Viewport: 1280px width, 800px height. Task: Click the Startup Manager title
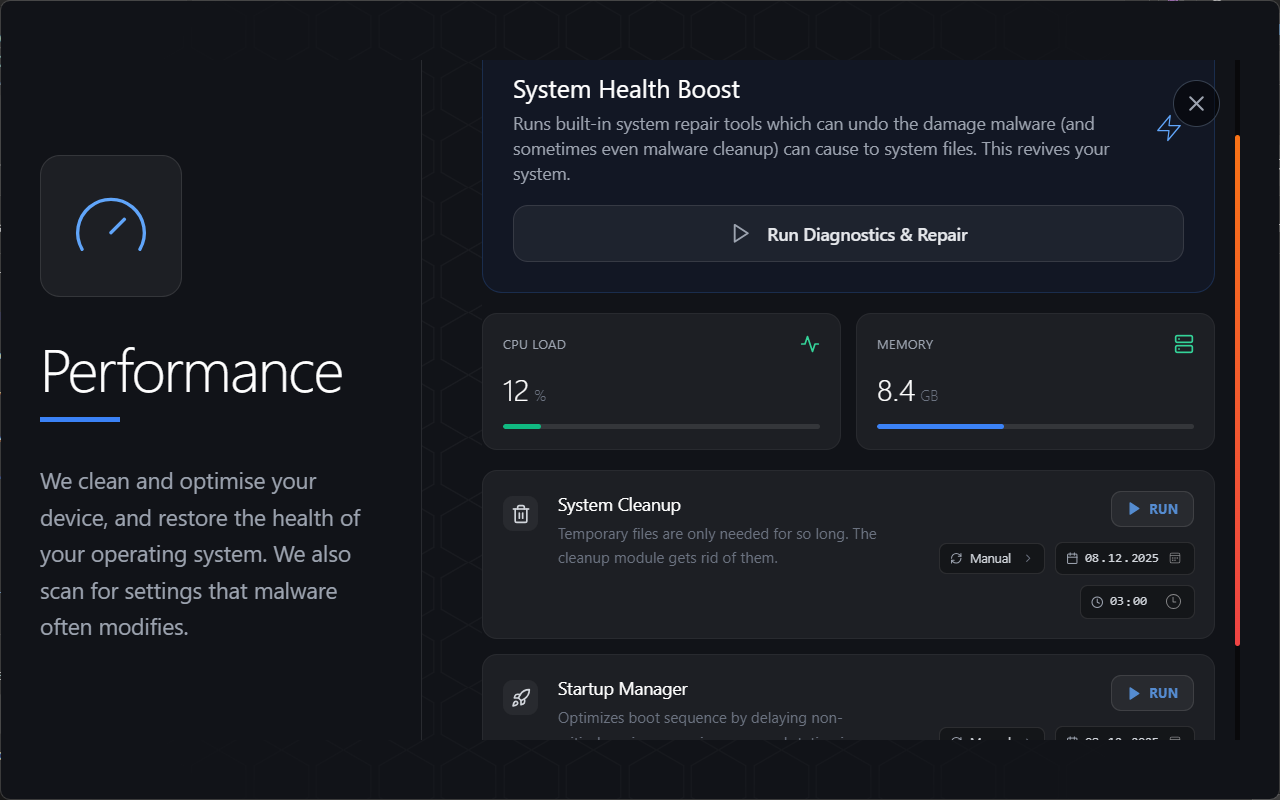(x=622, y=689)
